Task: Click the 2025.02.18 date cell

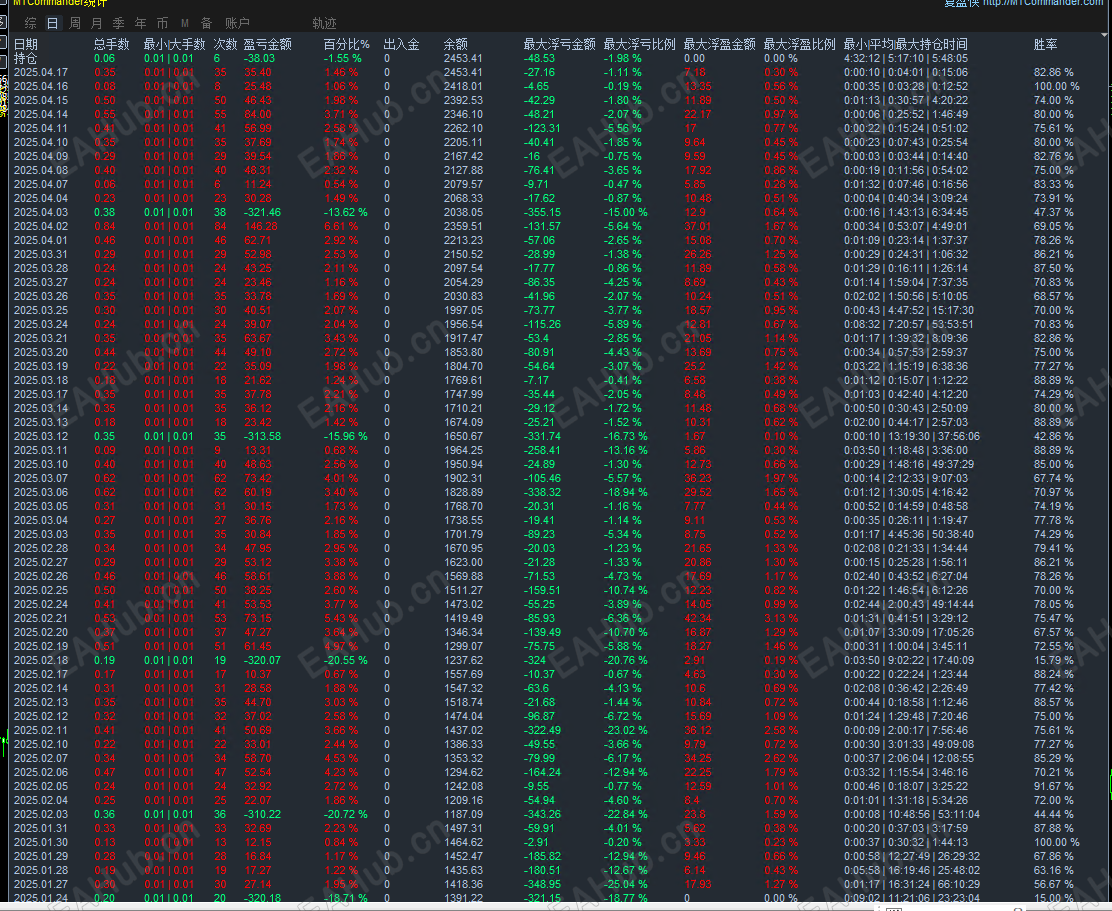Action: click(40, 660)
